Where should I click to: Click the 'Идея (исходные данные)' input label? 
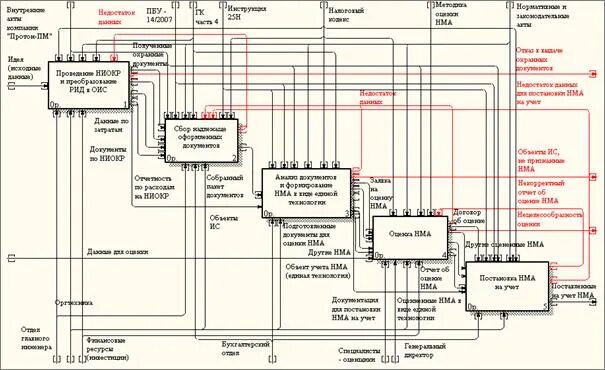click(24, 68)
